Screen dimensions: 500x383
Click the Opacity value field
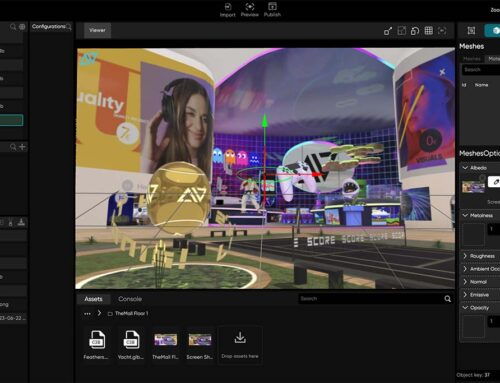tap(494, 321)
